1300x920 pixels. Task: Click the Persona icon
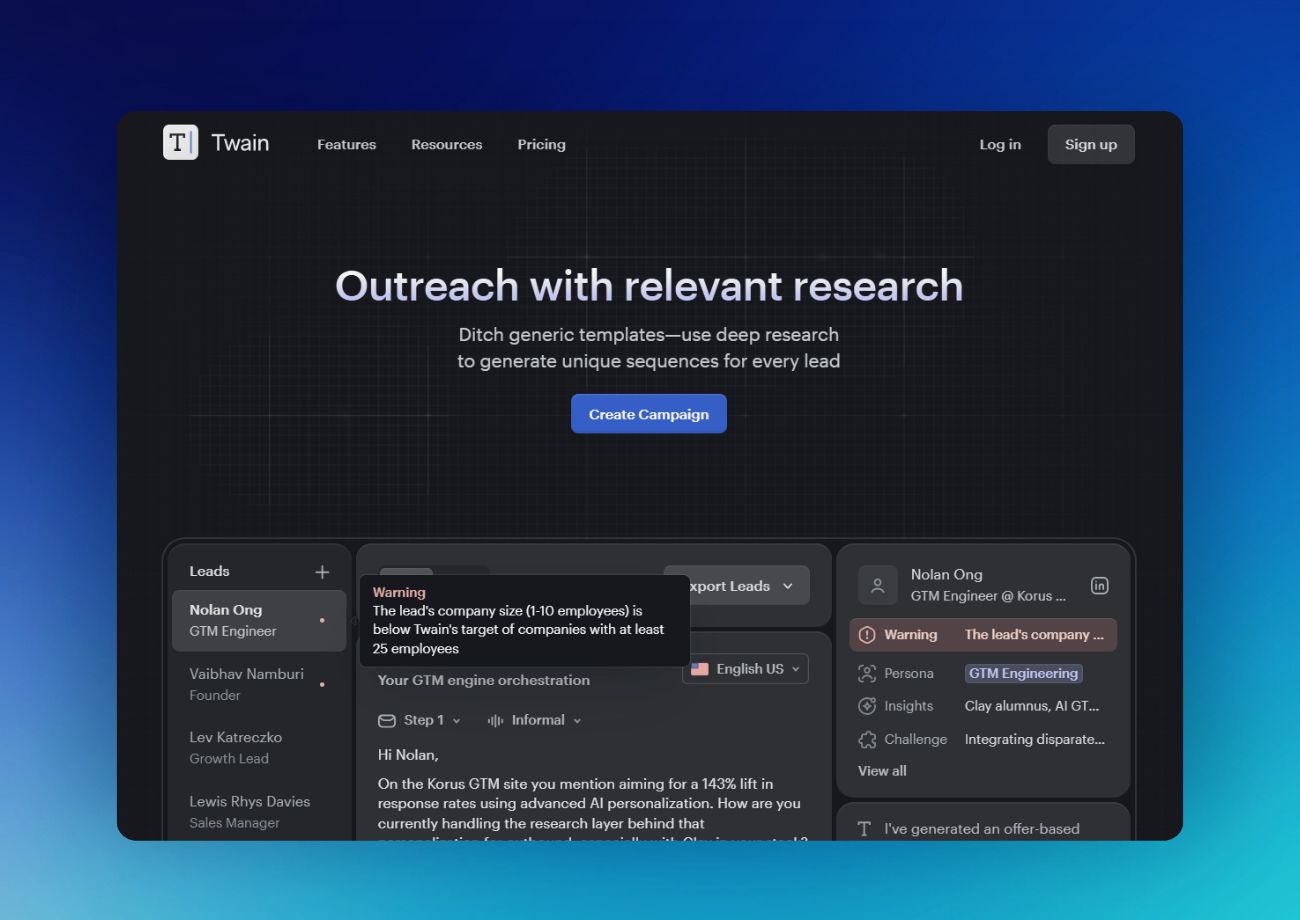pyautogui.click(x=867, y=673)
